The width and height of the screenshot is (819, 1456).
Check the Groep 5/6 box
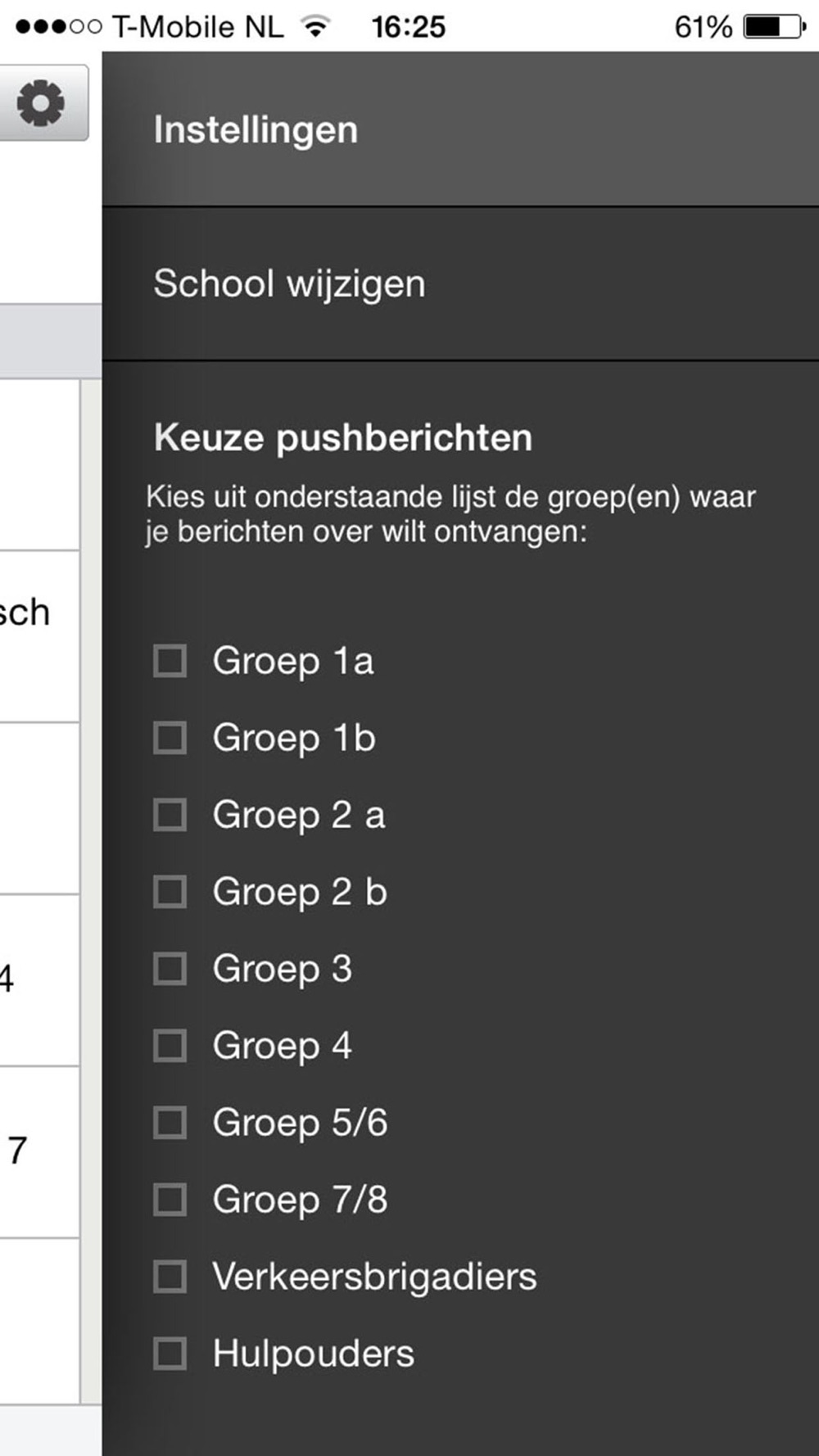(x=170, y=1123)
